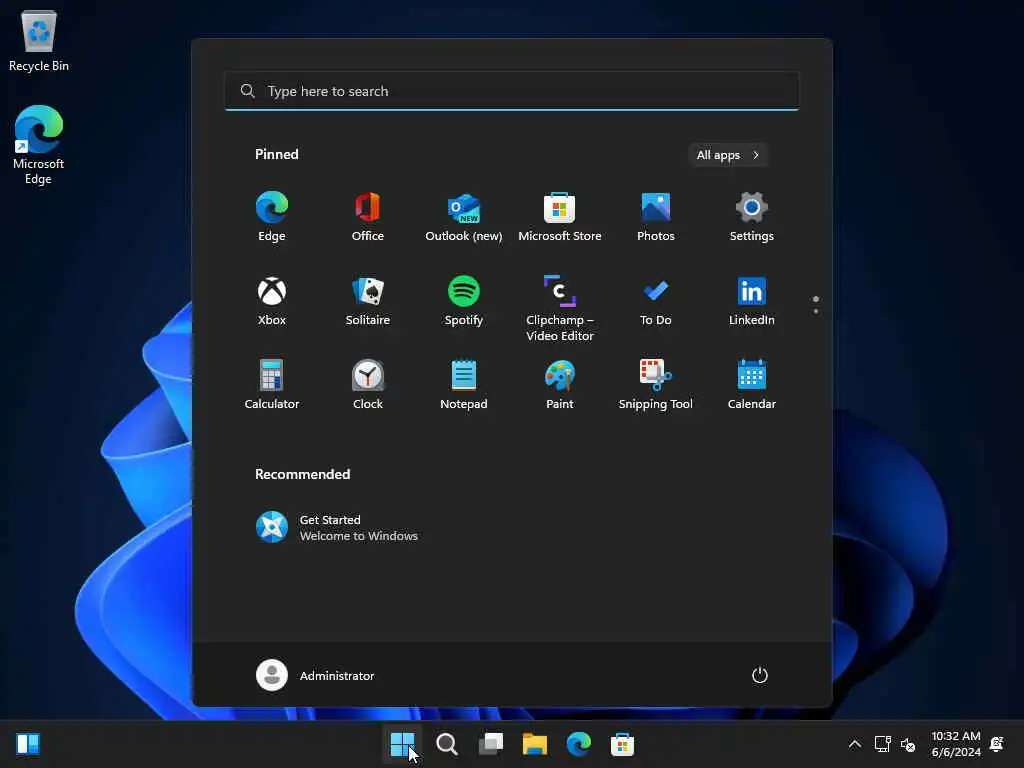Click the power button icon
Image resolution: width=1024 pixels, height=768 pixels.
pyautogui.click(x=760, y=675)
